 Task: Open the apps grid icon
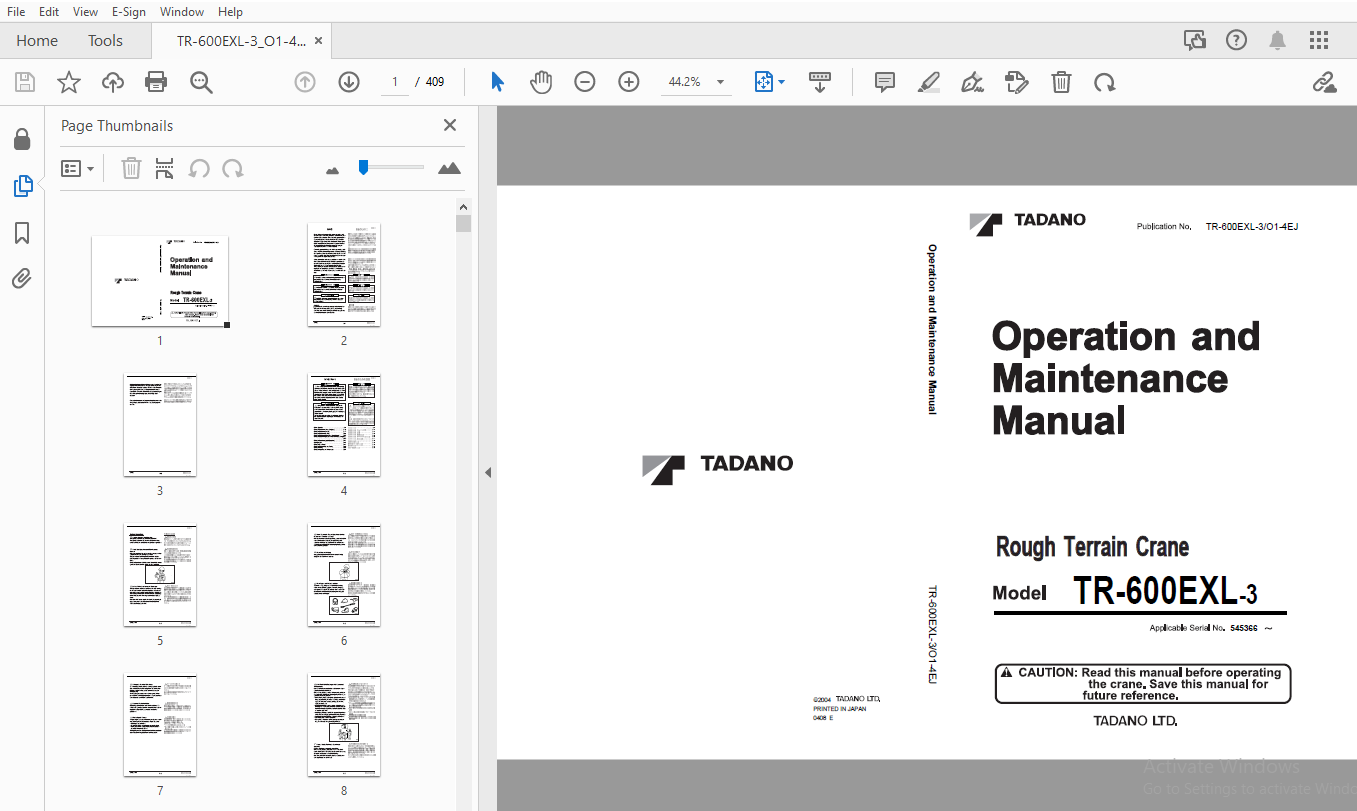1319,40
